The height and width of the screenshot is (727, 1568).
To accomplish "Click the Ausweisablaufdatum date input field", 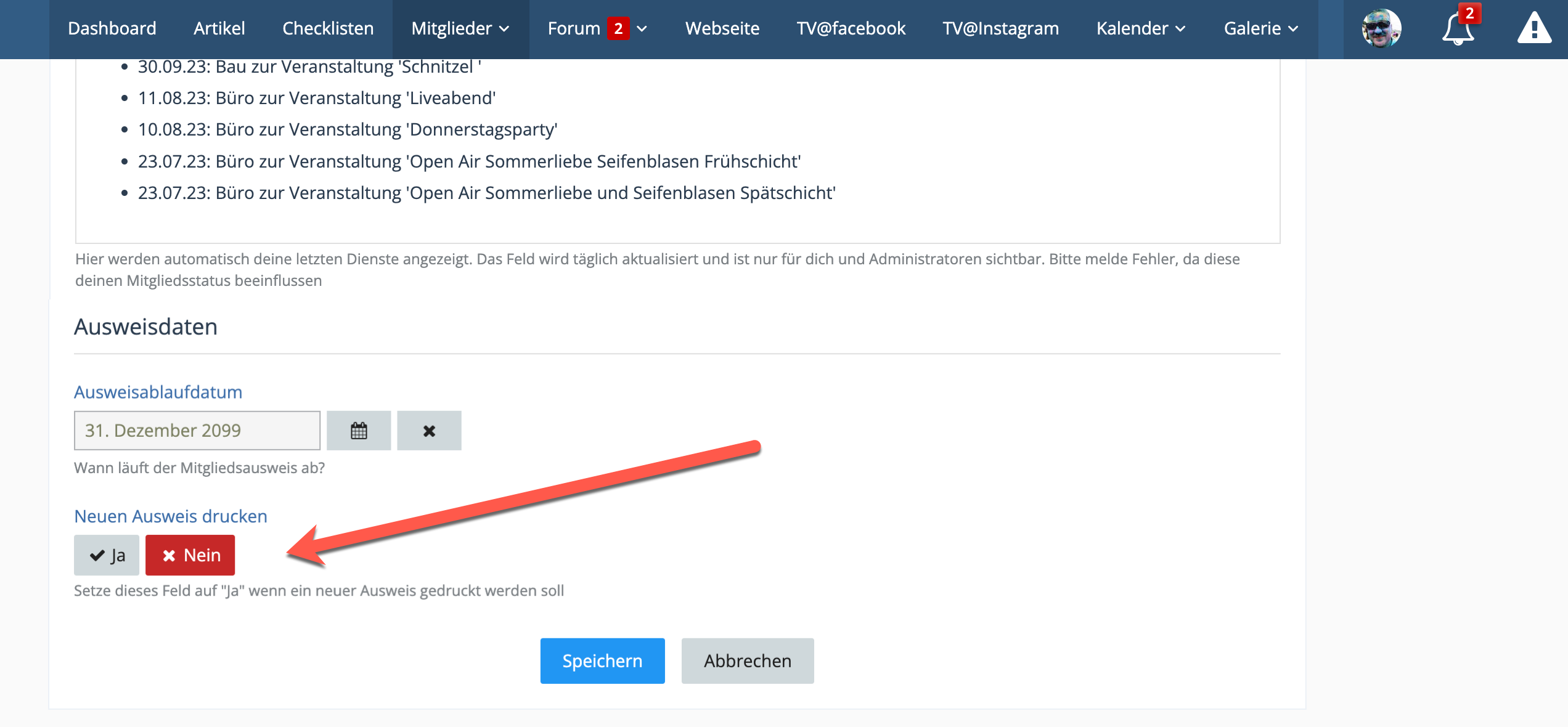I will 197,431.
